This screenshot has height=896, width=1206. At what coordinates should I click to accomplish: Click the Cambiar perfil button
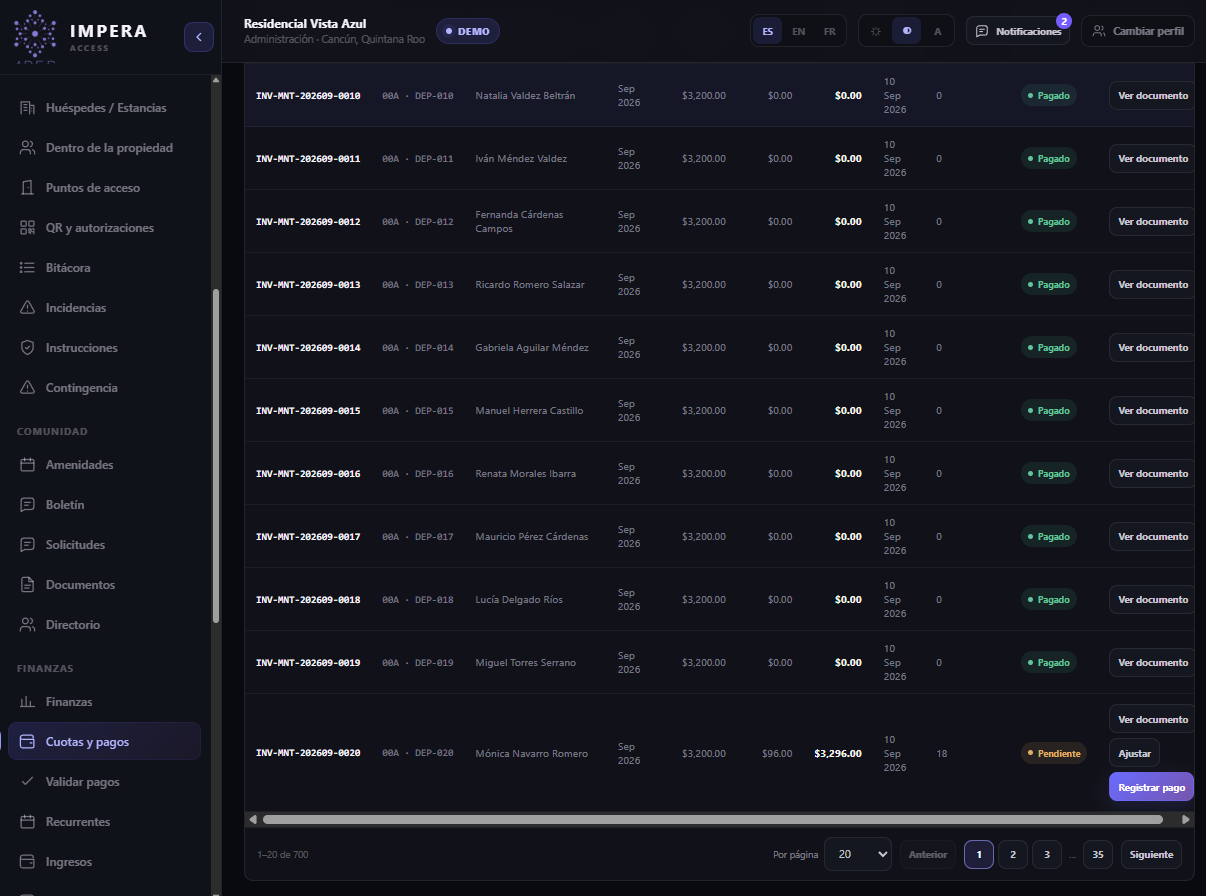tap(1138, 31)
